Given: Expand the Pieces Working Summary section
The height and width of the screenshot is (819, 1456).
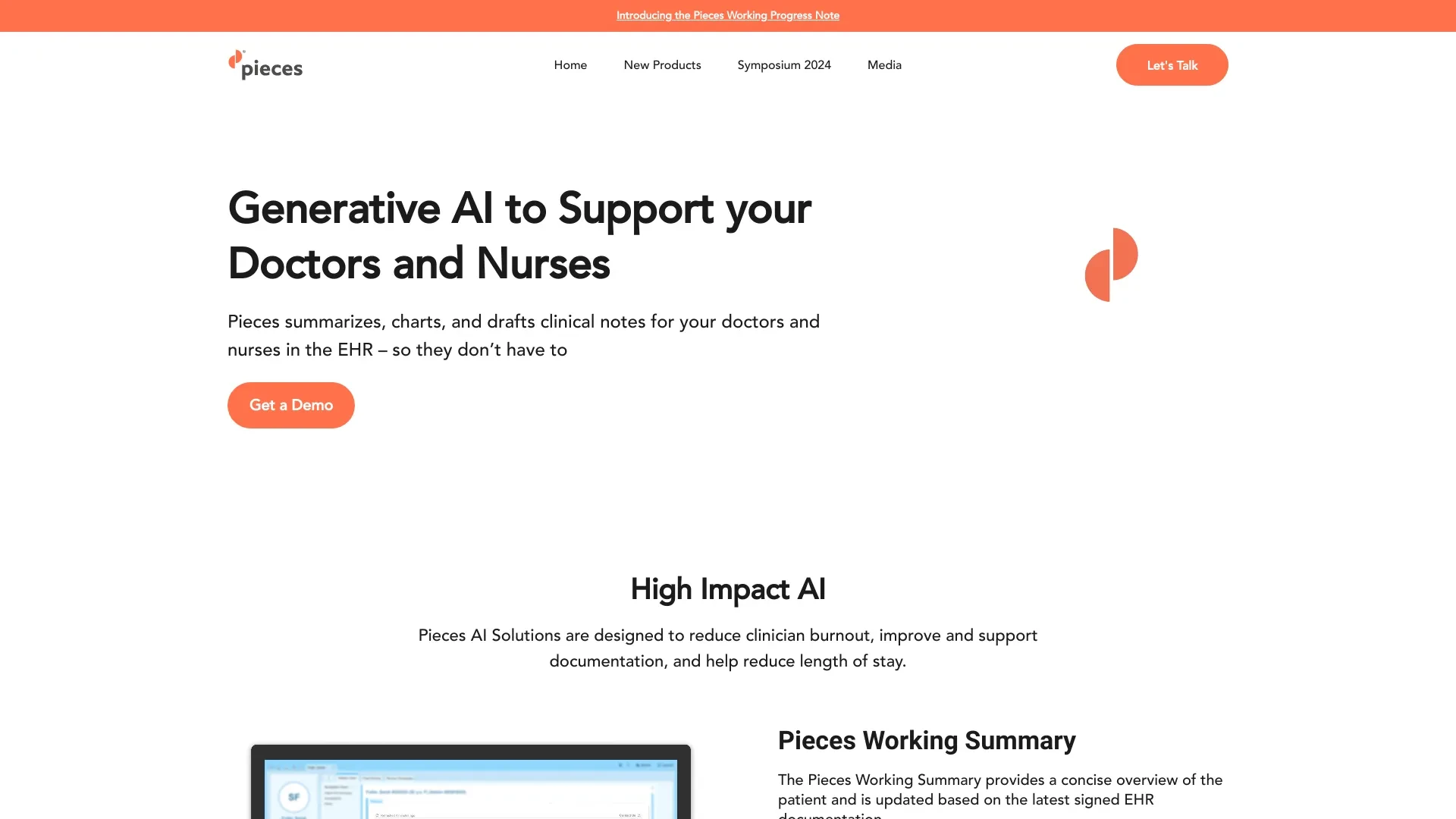Looking at the screenshot, I should coord(926,740).
